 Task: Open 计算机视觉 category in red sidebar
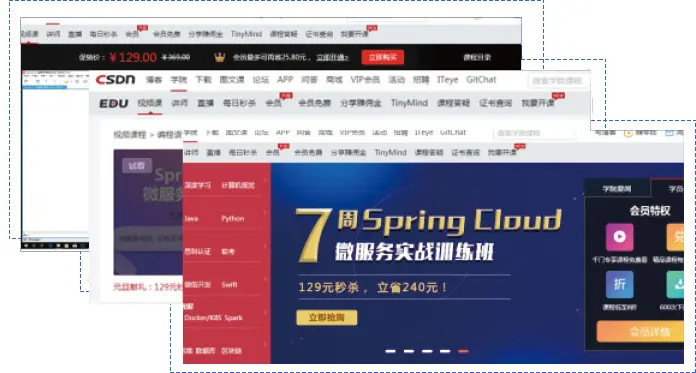point(238,186)
